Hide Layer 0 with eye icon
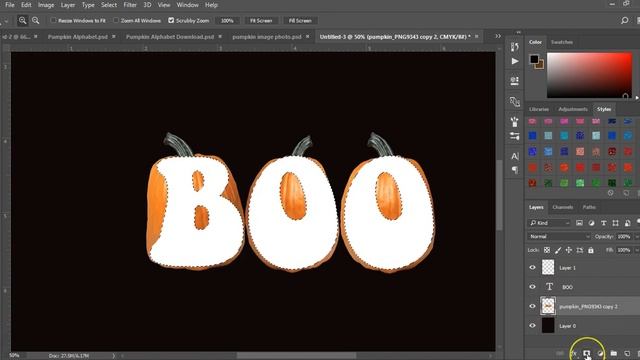Viewport: 640px width, 360px height. tap(532, 325)
